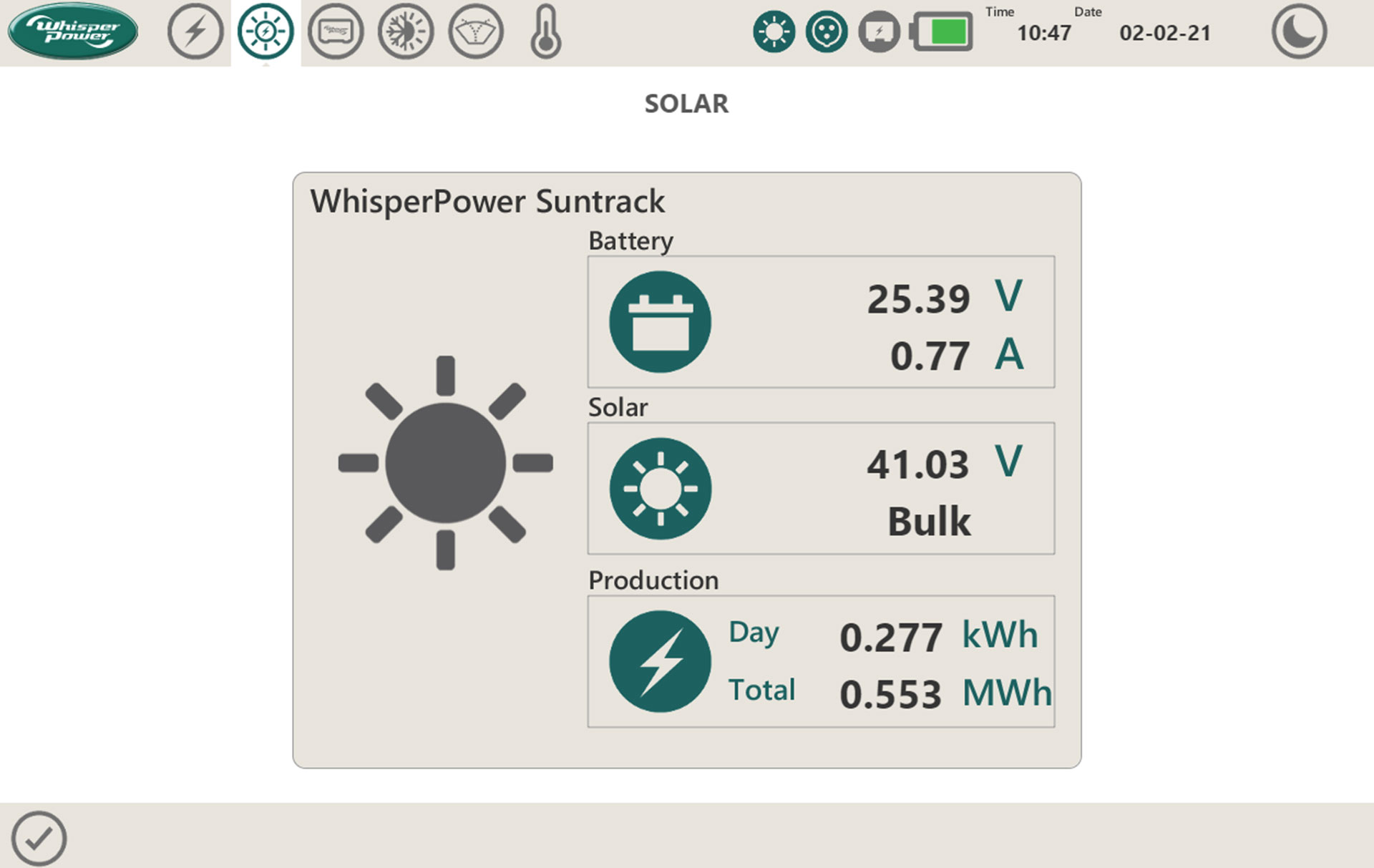1374x868 pixels.
Task: Click the time display 10:47
Action: point(1044,33)
